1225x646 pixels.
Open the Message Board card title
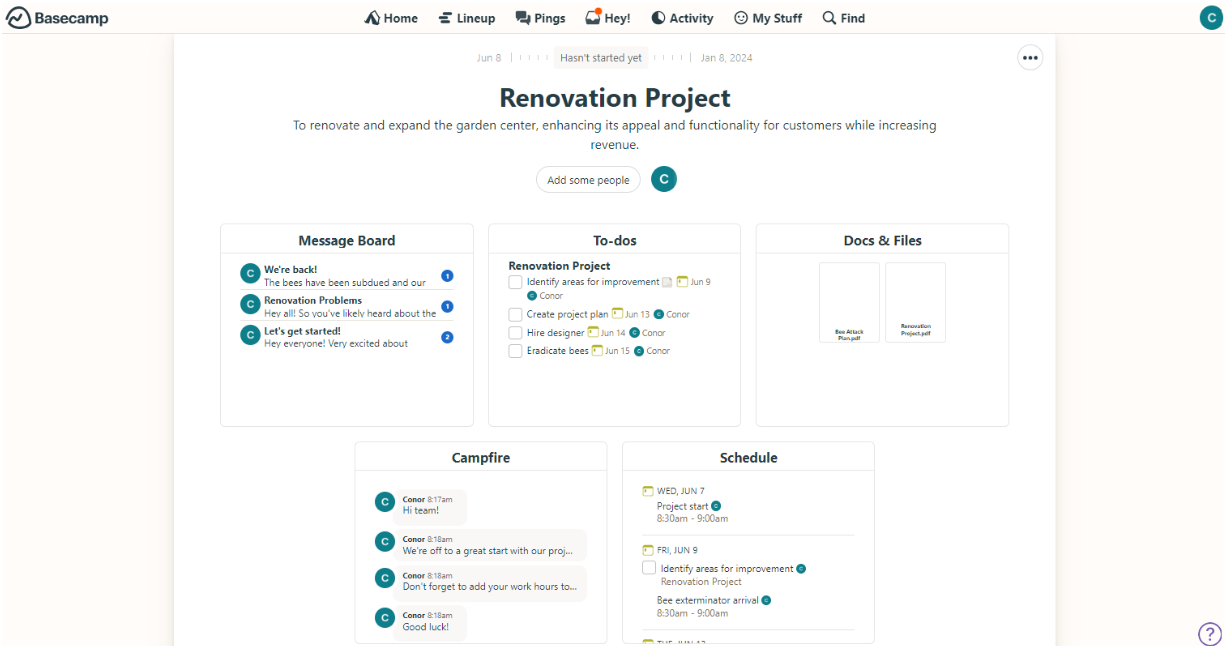[x=347, y=240]
